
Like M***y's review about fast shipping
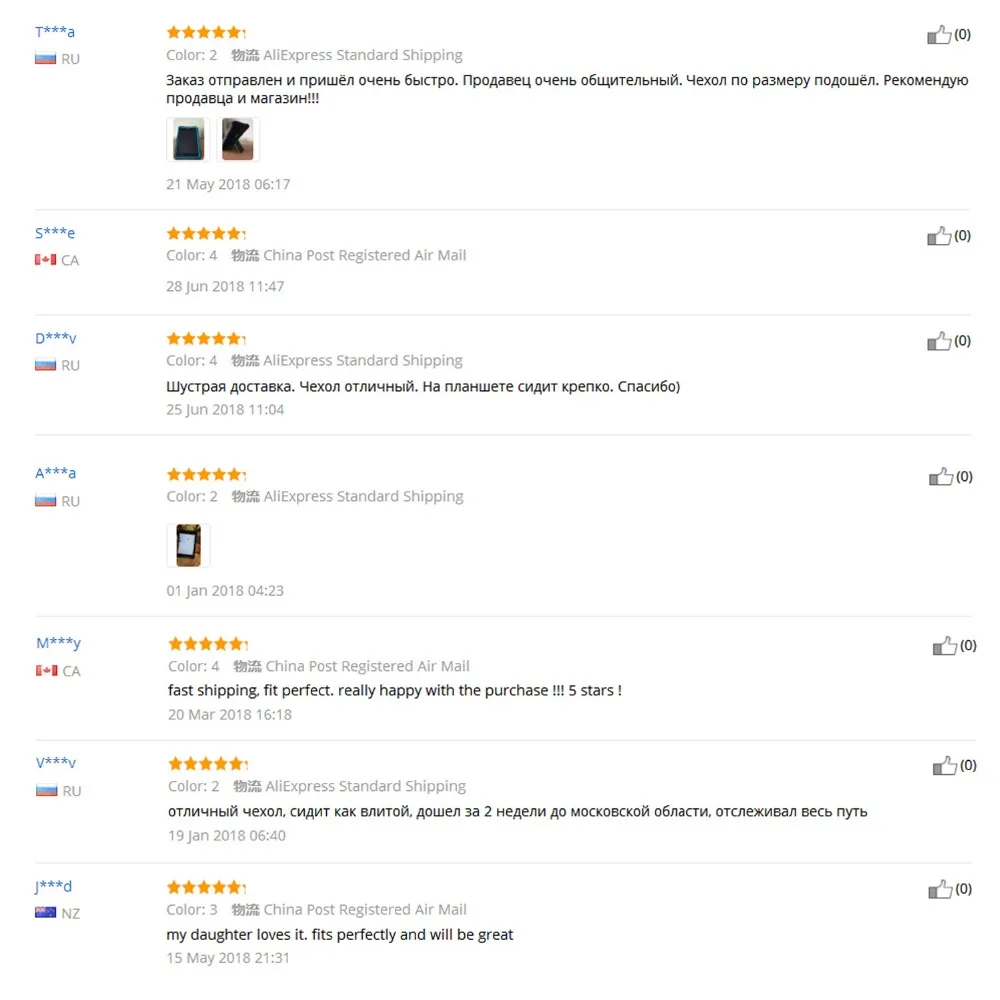(x=945, y=646)
